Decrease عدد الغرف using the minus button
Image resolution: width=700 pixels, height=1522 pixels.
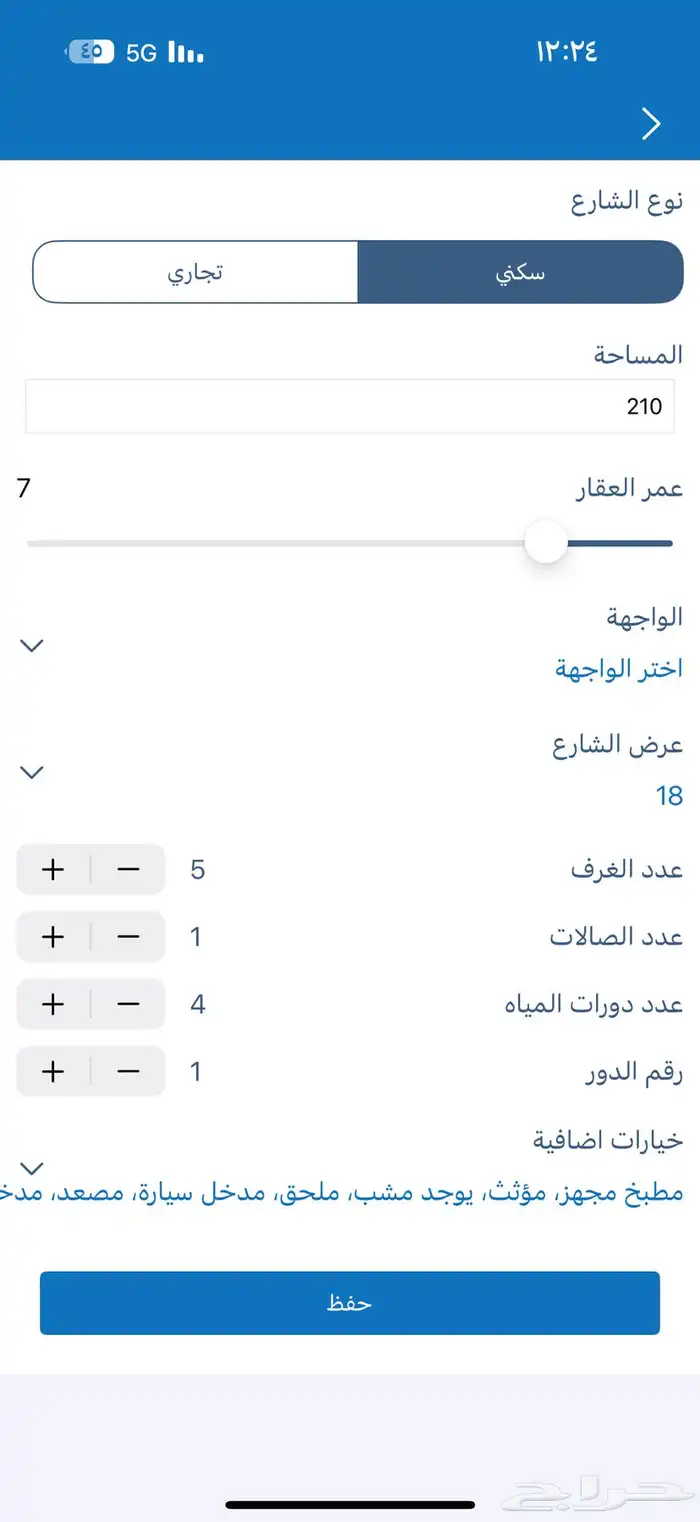128,869
